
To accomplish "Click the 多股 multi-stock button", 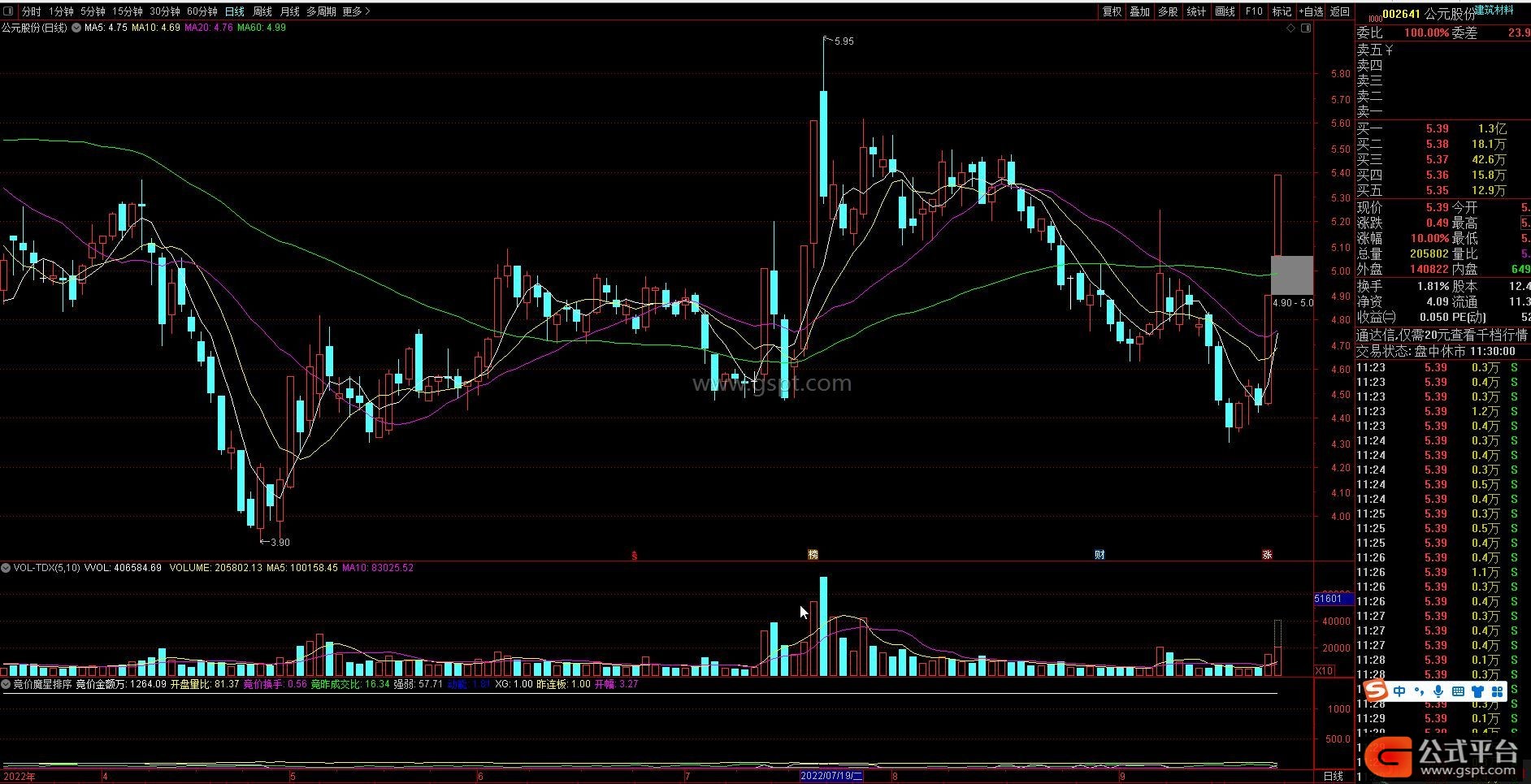I will [x=1168, y=11].
